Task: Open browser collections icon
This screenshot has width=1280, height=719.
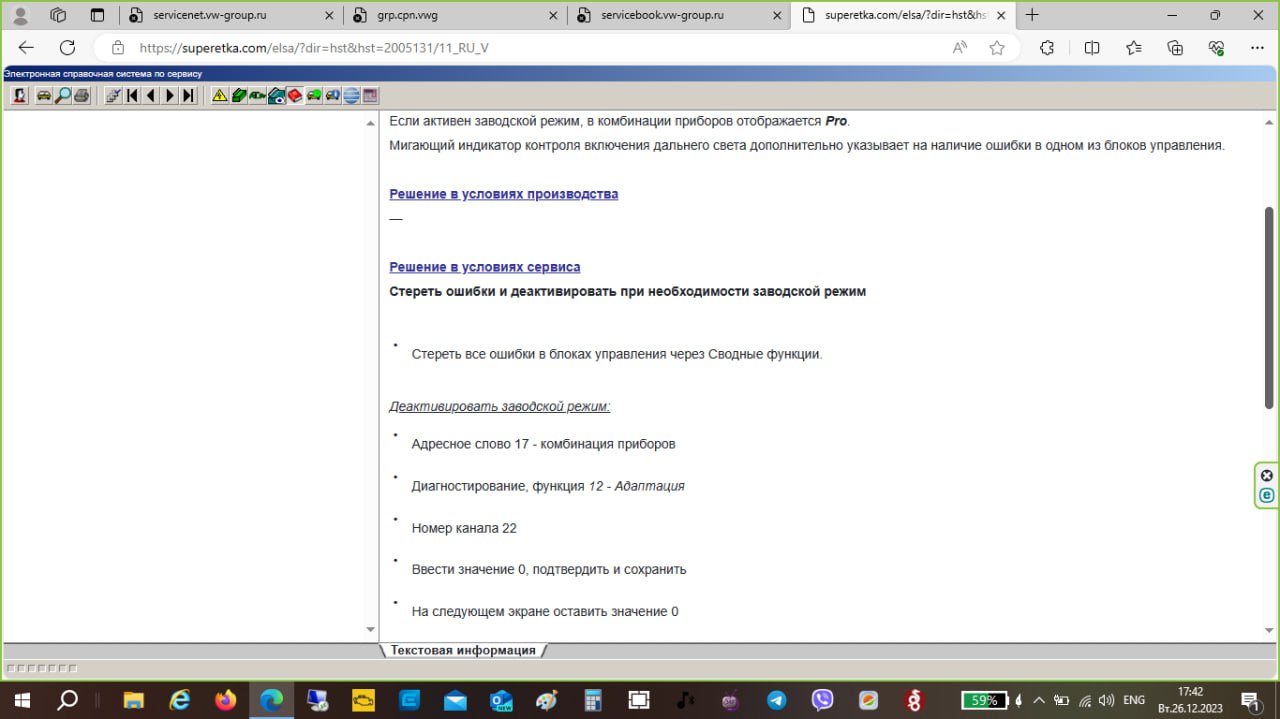Action: (1176, 47)
